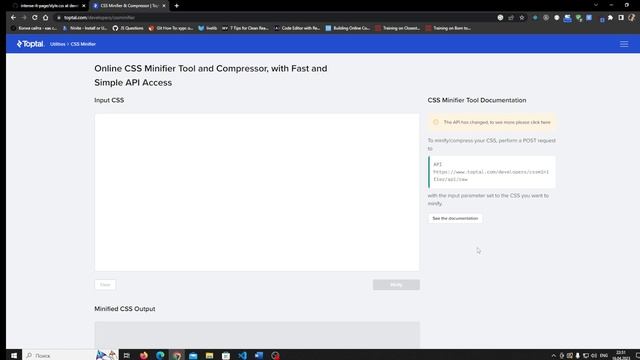640x360 pixels.
Task: Bookmark this page with star icon
Action: pos(522,18)
